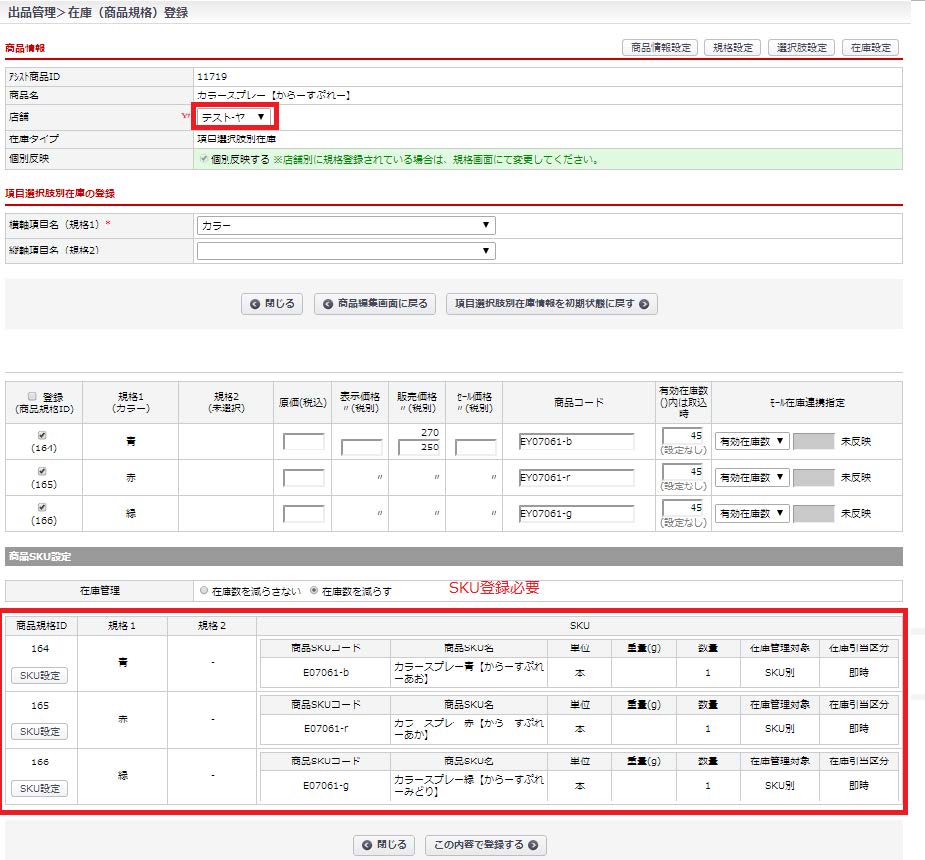Click この内容で登録する at bottom
Screen dimensions: 925x860
(486, 845)
